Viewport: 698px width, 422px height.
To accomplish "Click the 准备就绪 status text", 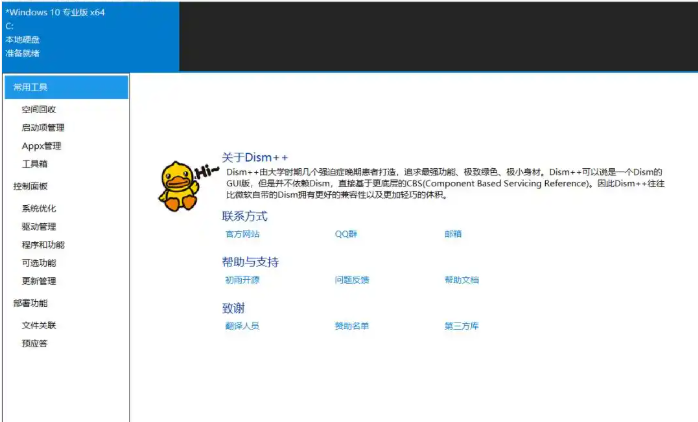I will tap(23, 53).
